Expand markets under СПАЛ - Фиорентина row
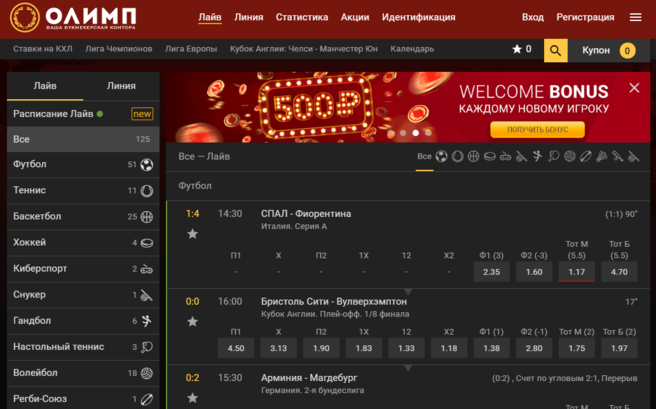656x409 pixels. (x=408, y=291)
